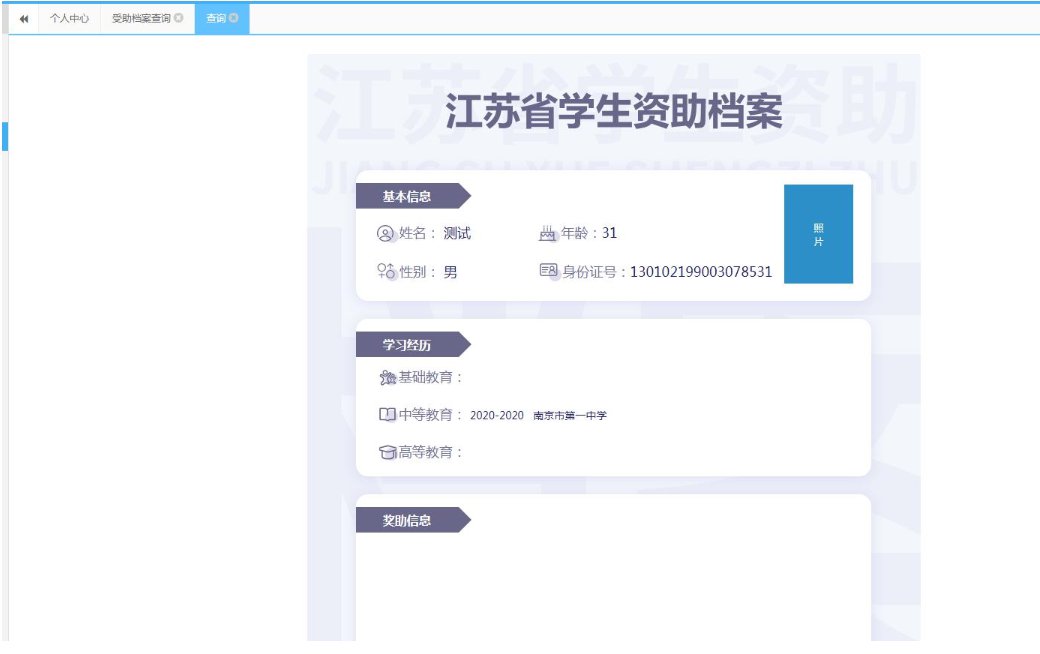The width and height of the screenshot is (1040, 654).
Task: Click the open book icon for 中等教育
Action: (x=387, y=415)
